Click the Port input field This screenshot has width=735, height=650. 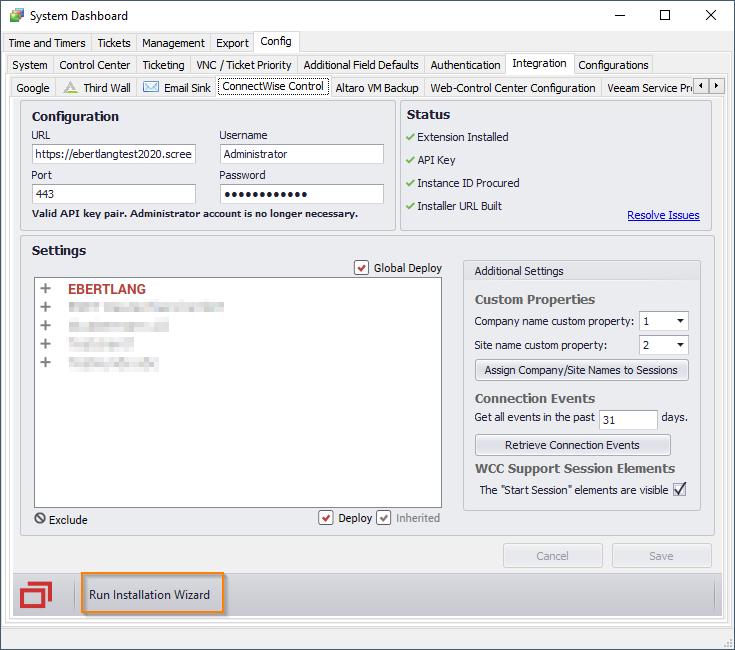[x=113, y=194]
